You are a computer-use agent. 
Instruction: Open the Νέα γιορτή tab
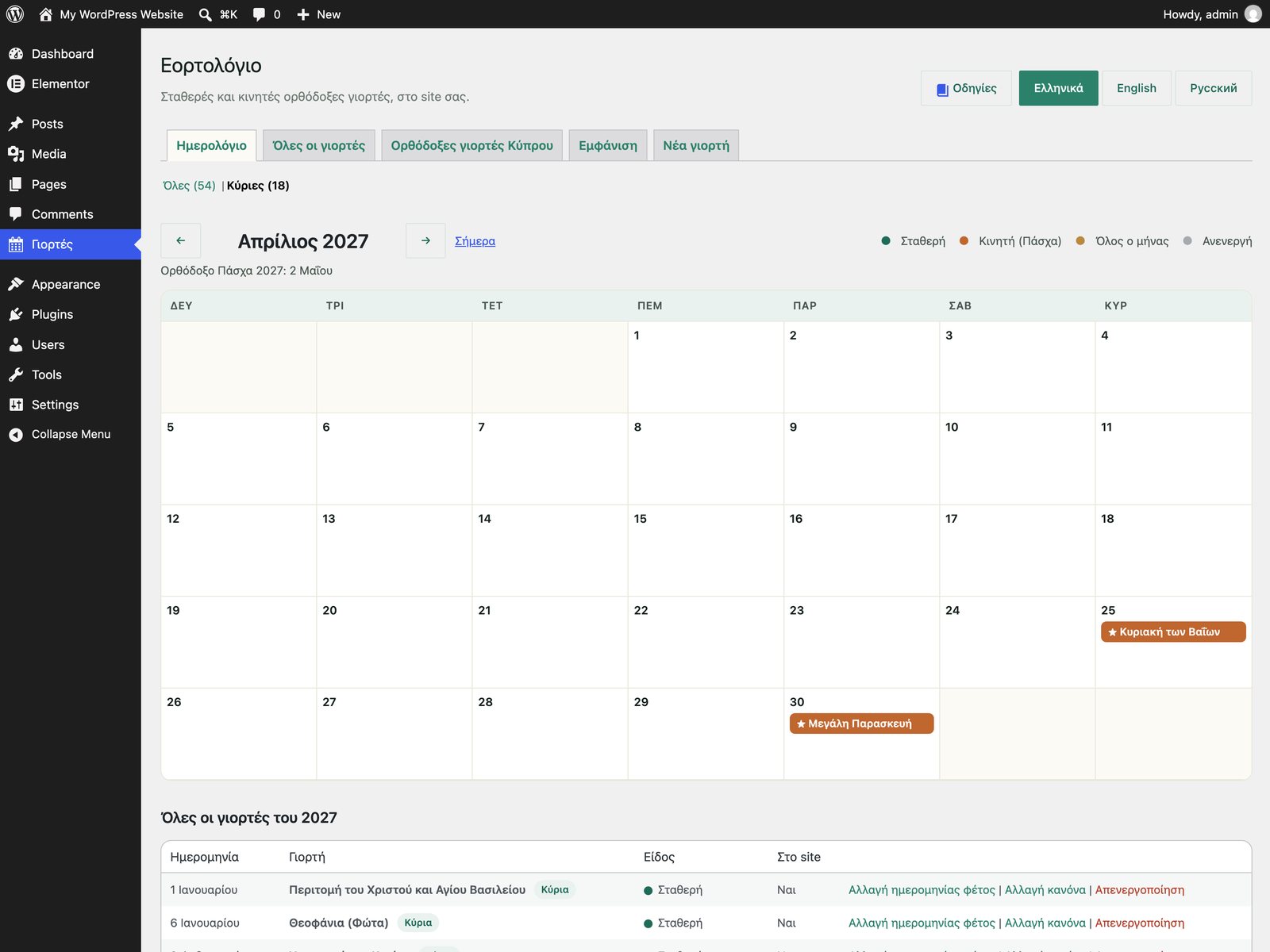(x=696, y=145)
